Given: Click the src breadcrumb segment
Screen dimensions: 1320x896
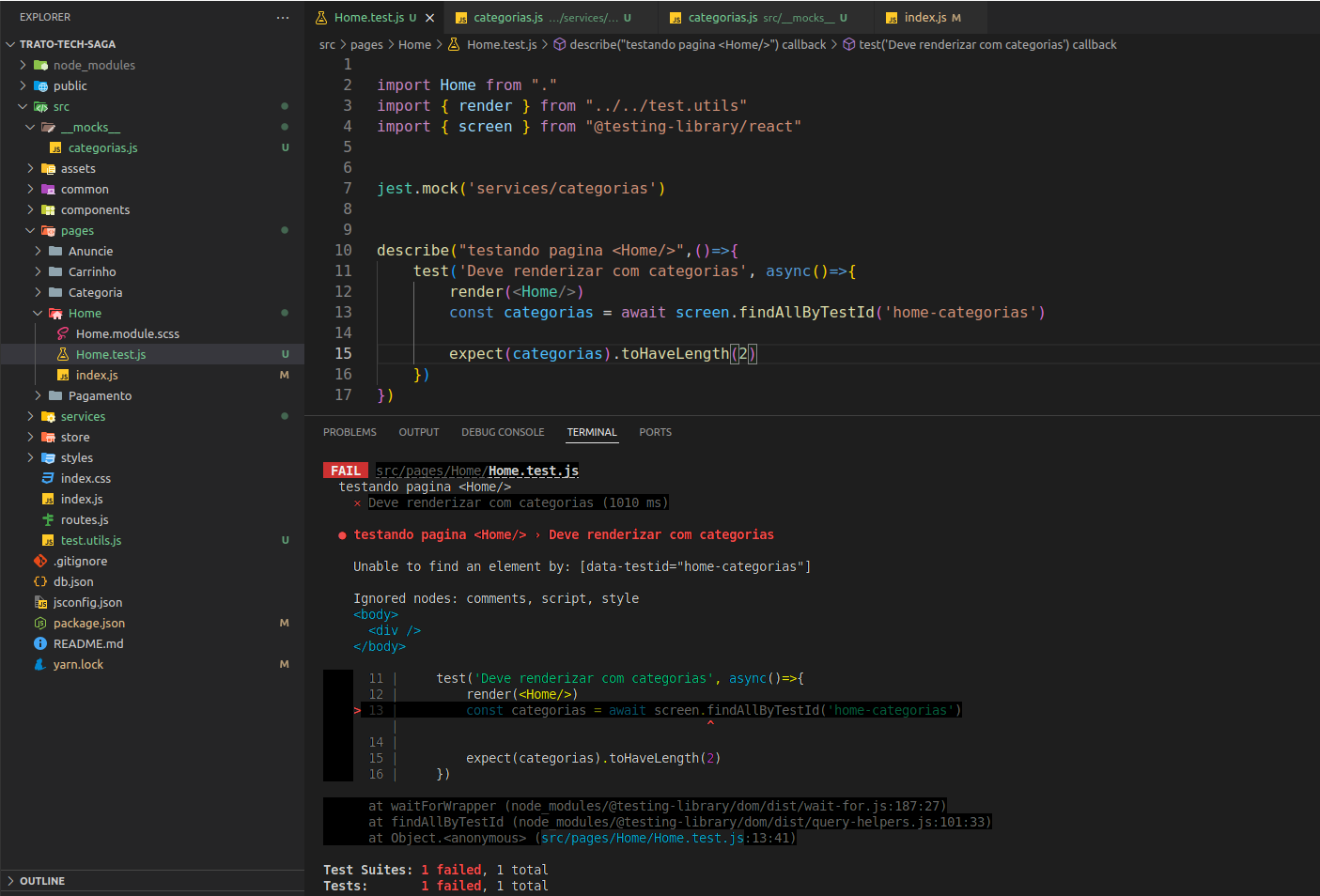Looking at the screenshot, I should coord(327,44).
